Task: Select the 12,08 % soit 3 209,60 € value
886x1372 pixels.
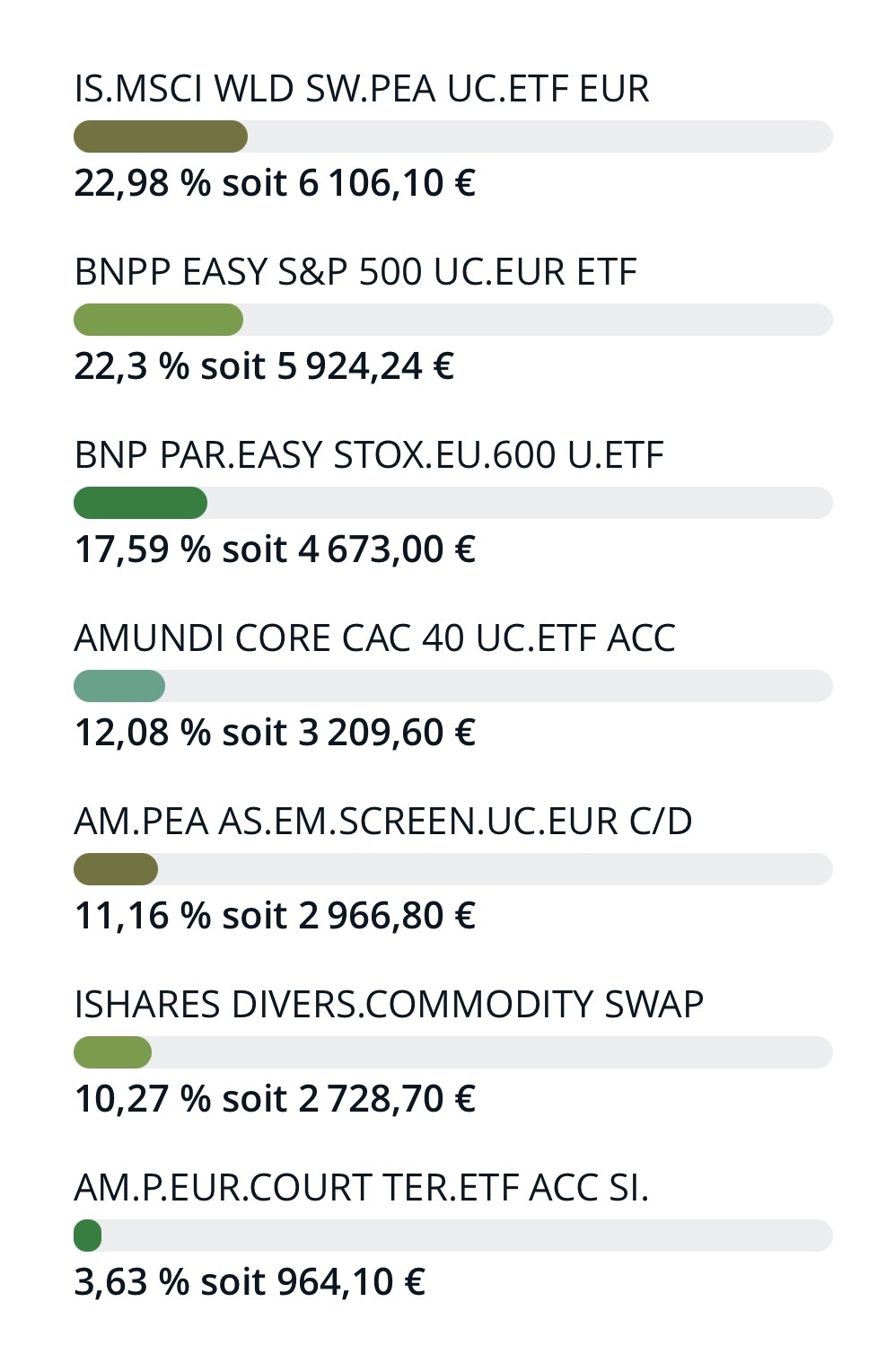Action: tap(274, 733)
